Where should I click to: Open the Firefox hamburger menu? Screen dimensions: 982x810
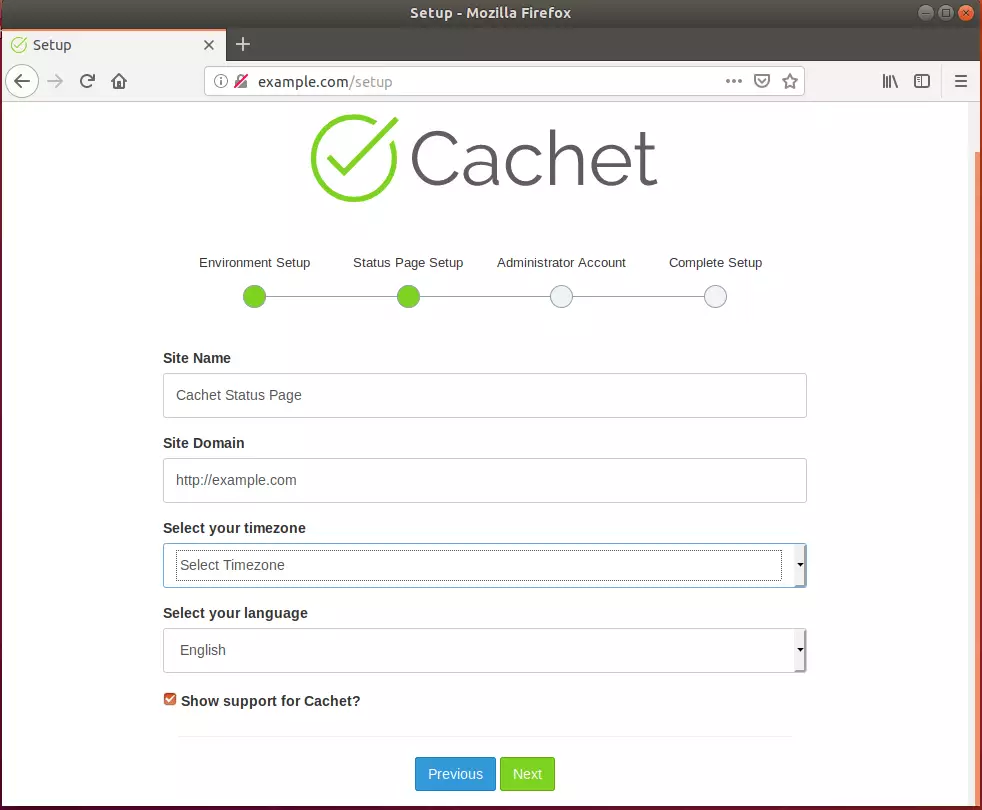[x=961, y=81]
